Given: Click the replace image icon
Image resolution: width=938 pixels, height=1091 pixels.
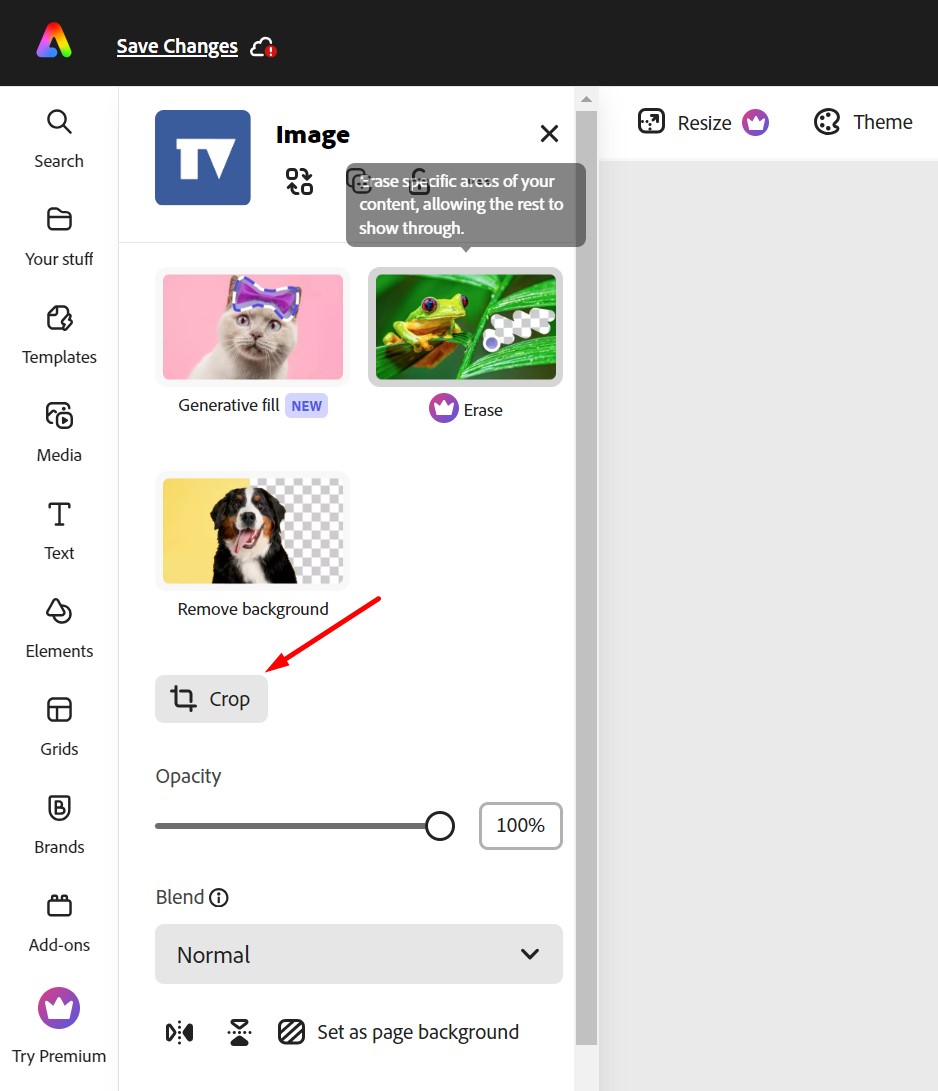Looking at the screenshot, I should pos(299,181).
